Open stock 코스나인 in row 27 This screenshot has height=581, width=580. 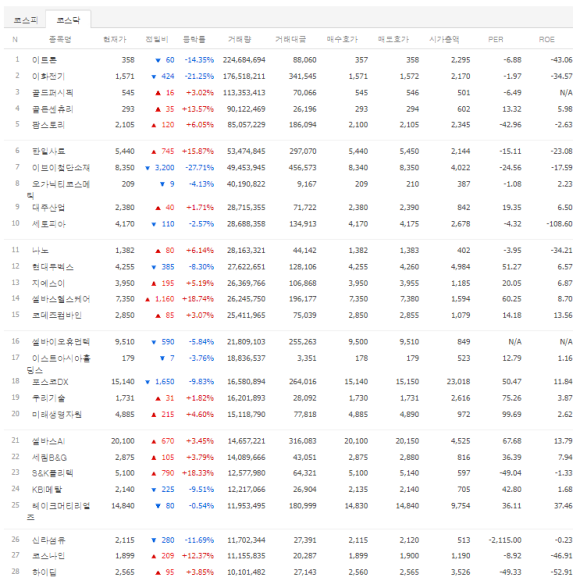point(48,556)
